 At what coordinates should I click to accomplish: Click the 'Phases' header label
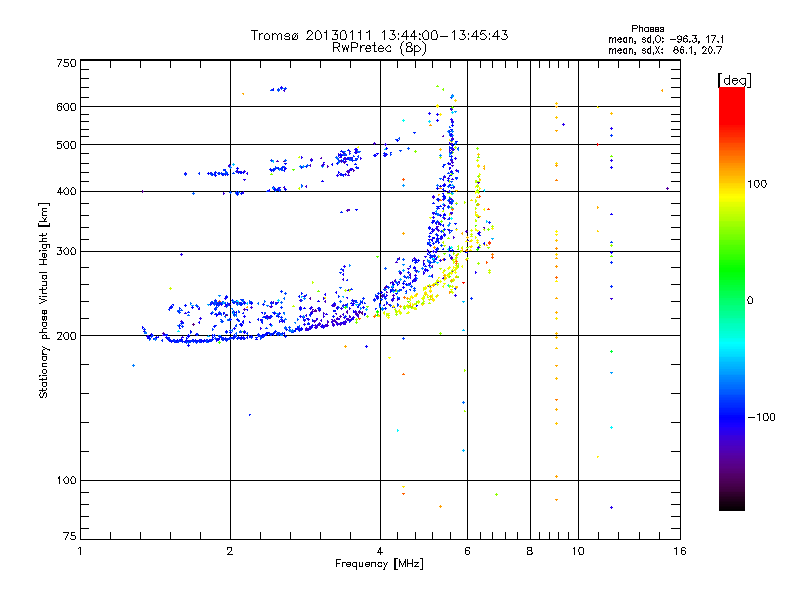pos(647,29)
